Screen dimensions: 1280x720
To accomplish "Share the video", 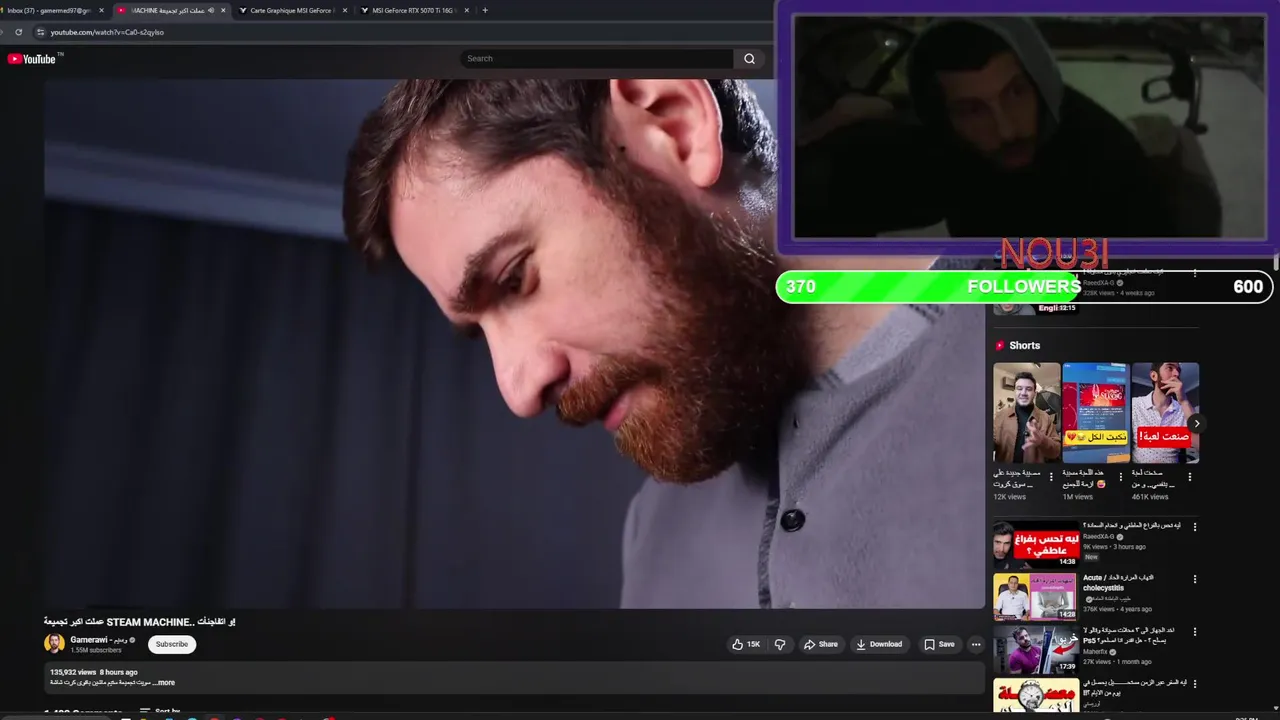I will (x=821, y=644).
